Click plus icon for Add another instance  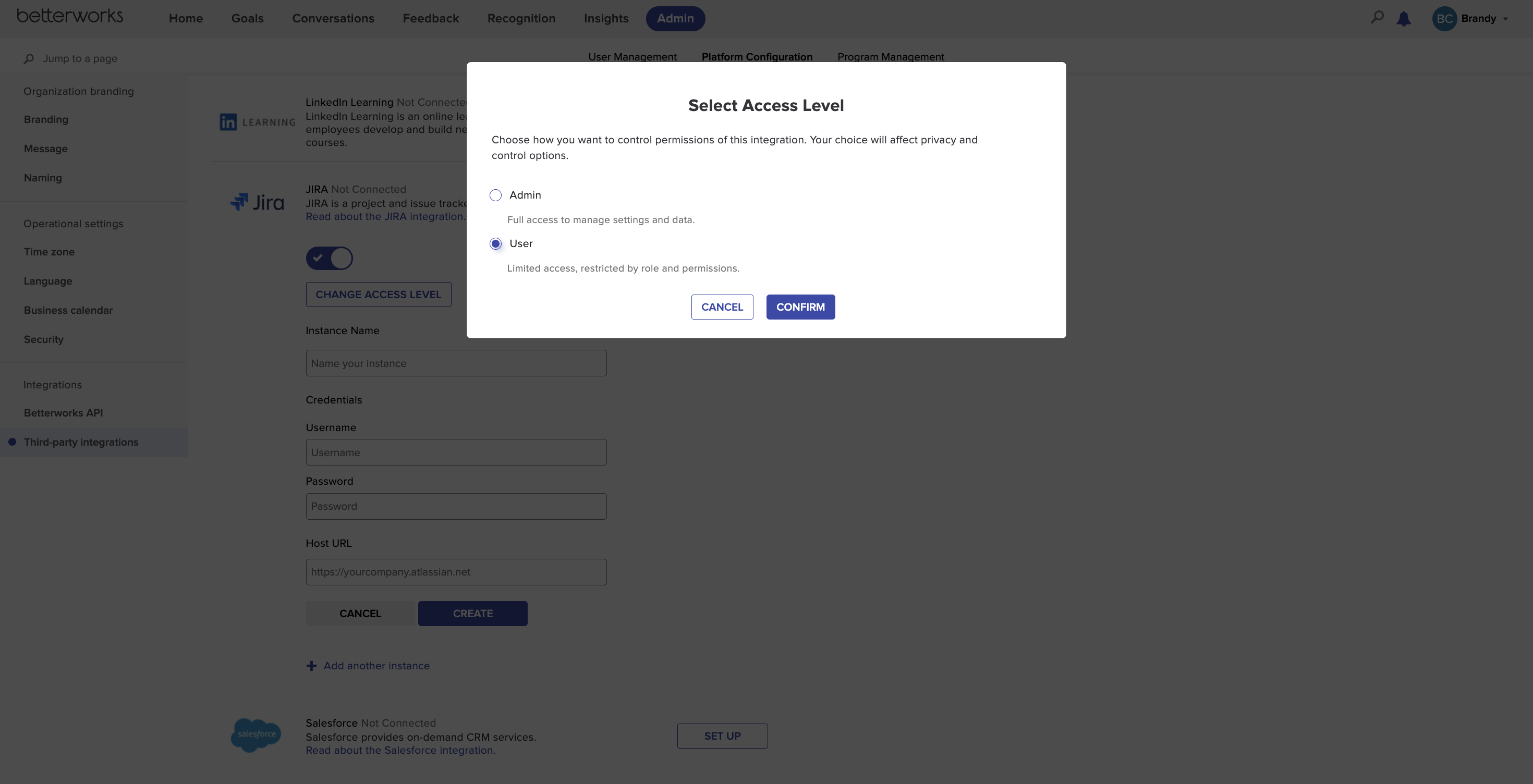pyautogui.click(x=311, y=666)
